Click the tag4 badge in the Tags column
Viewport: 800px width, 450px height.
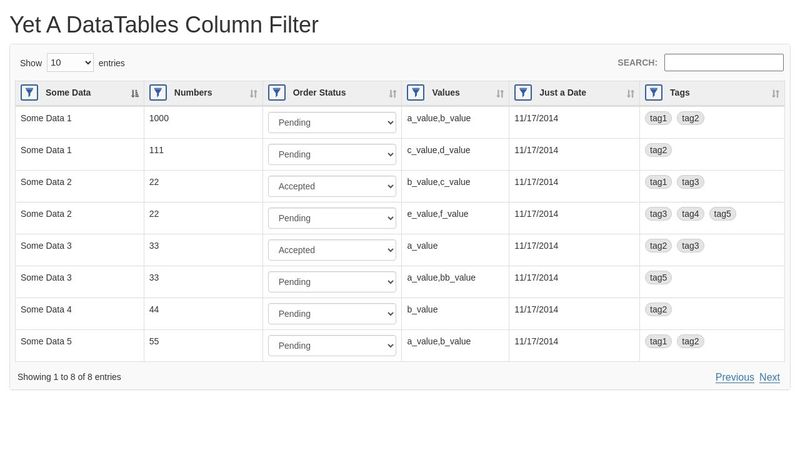pyautogui.click(x=690, y=214)
